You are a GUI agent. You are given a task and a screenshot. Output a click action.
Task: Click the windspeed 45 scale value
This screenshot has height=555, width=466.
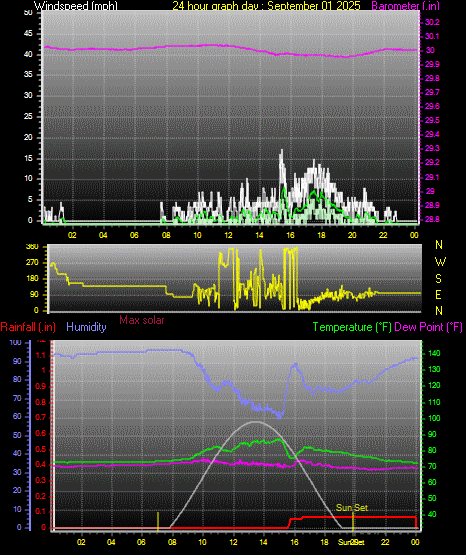tap(28, 34)
